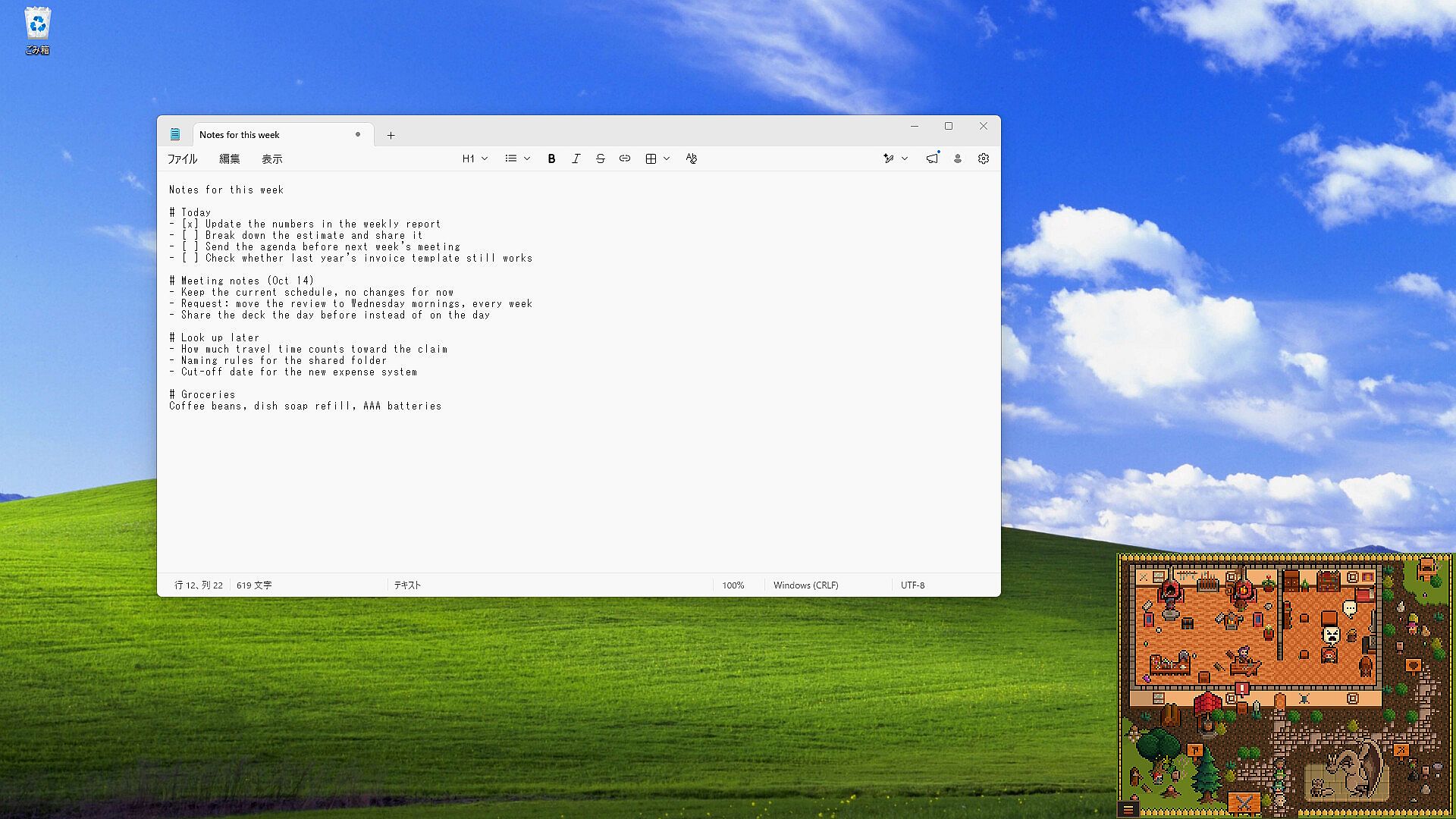The image size is (1456, 819).
Task: Click the red exclamation marker in the game
Action: tap(1242, 689)
